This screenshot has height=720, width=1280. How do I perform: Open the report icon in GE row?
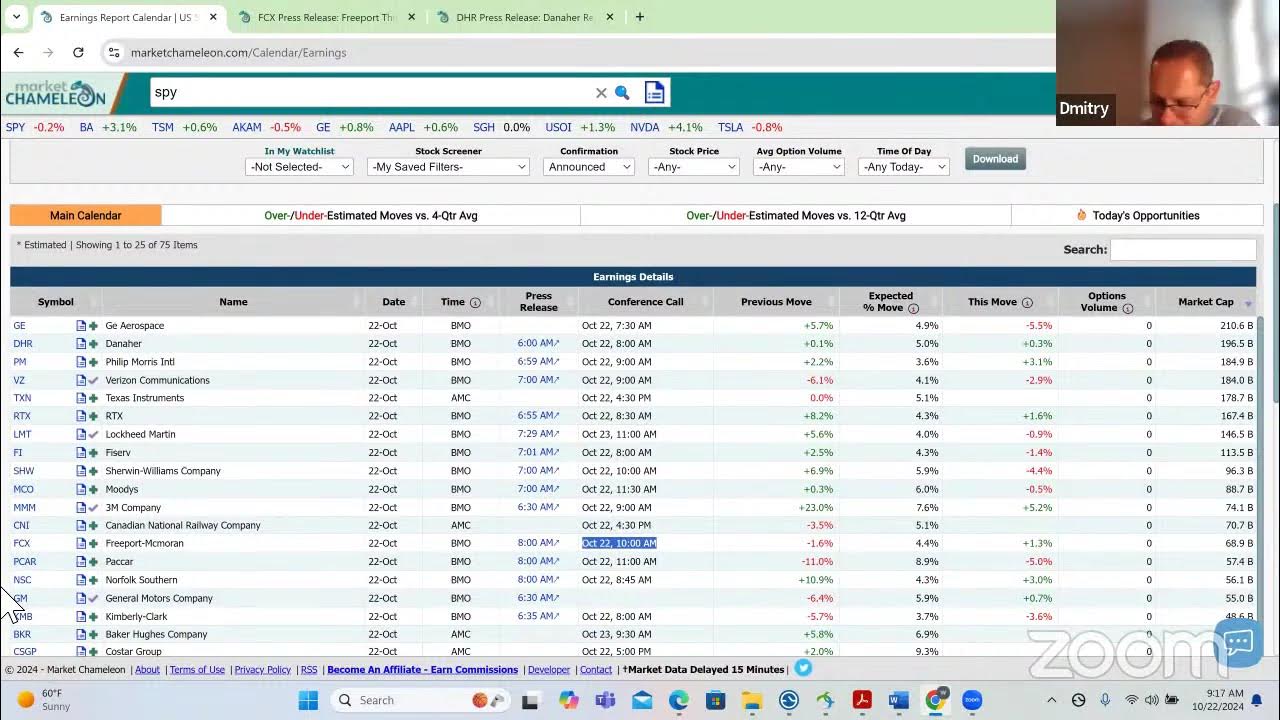pyautogui.click(x=81, y=326)
